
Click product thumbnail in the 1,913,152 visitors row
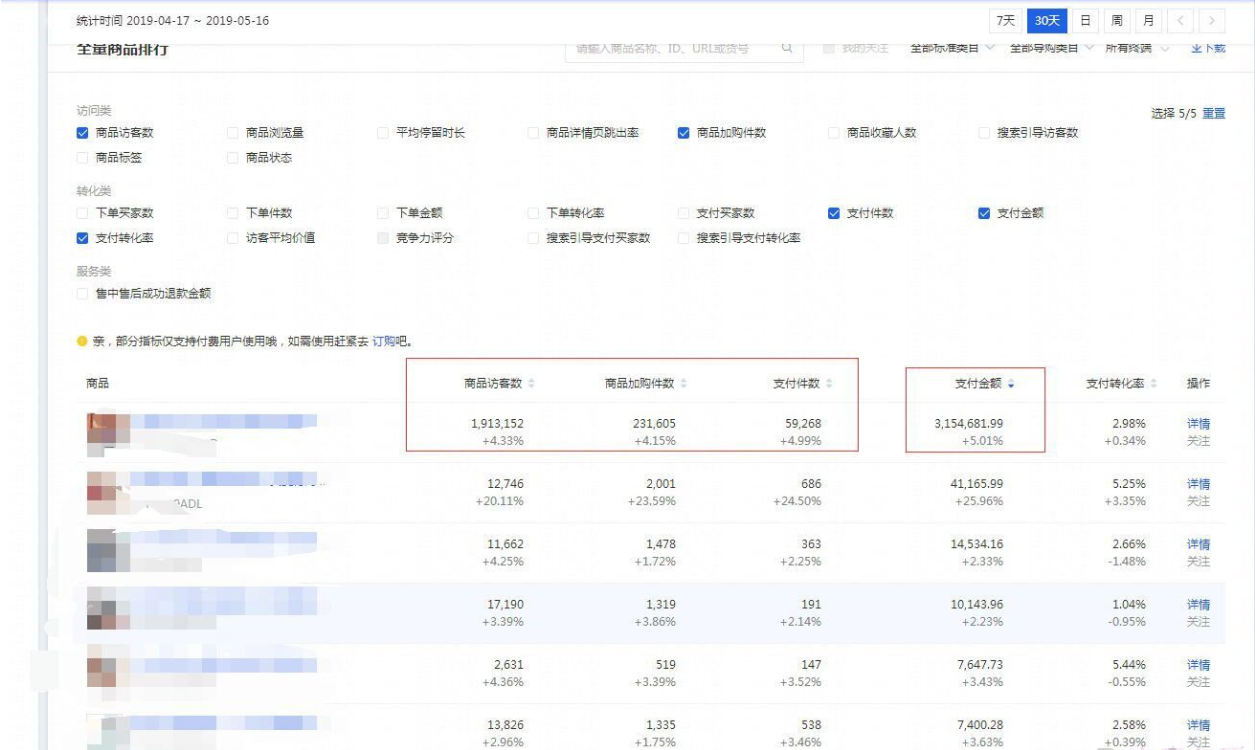click(108, 433)
